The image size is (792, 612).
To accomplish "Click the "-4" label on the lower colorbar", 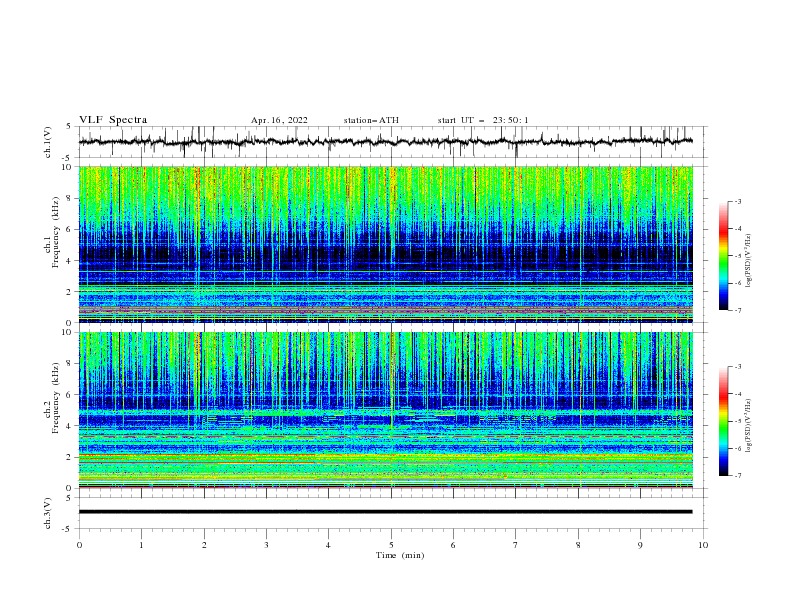I will [738, 394].
